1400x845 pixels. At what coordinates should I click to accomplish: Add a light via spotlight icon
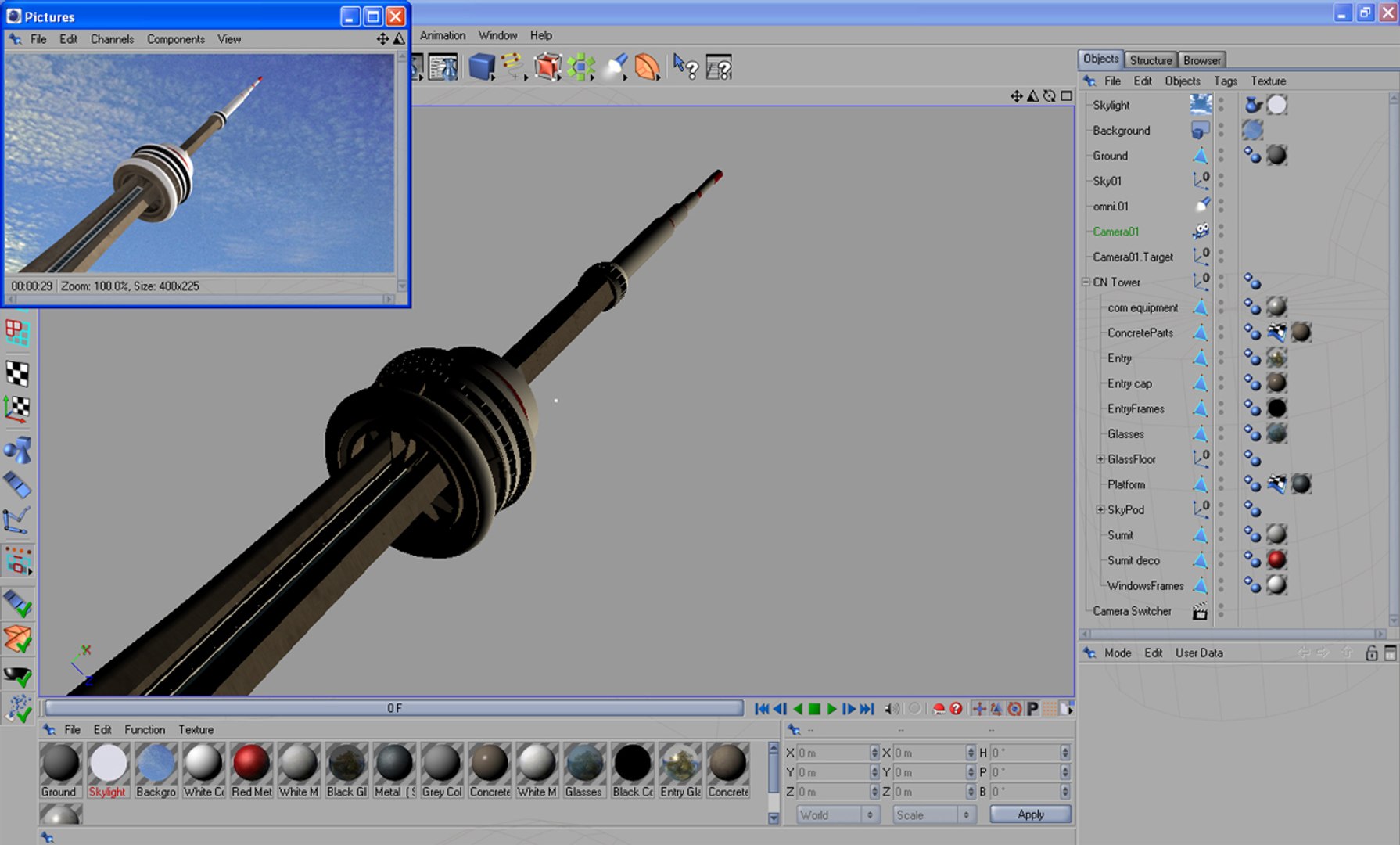point(616,67)
